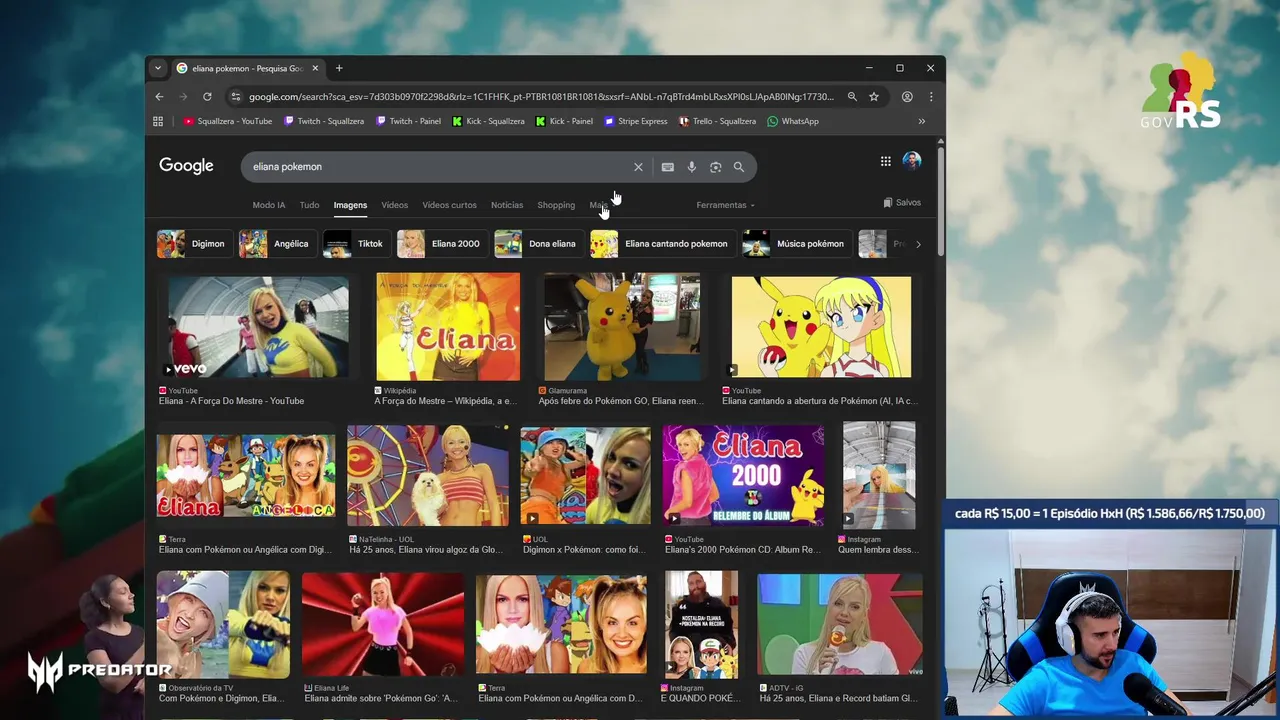Click the address bar URL field

[x=540, y=97]
